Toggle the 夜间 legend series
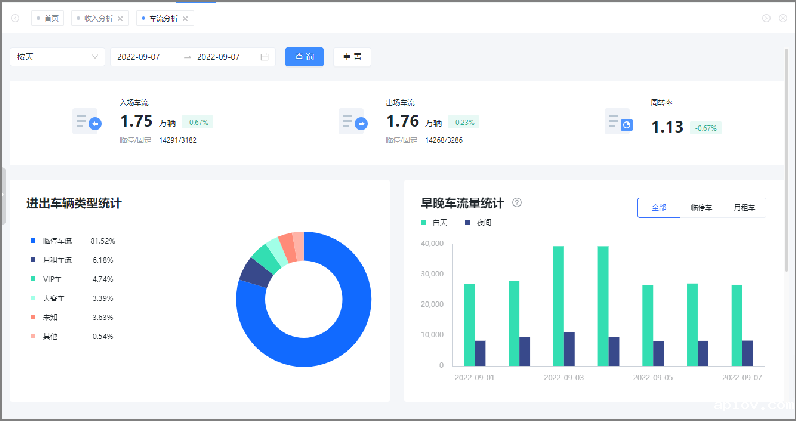The height and width of the screenshot is (421, 796). coord(478,222)
